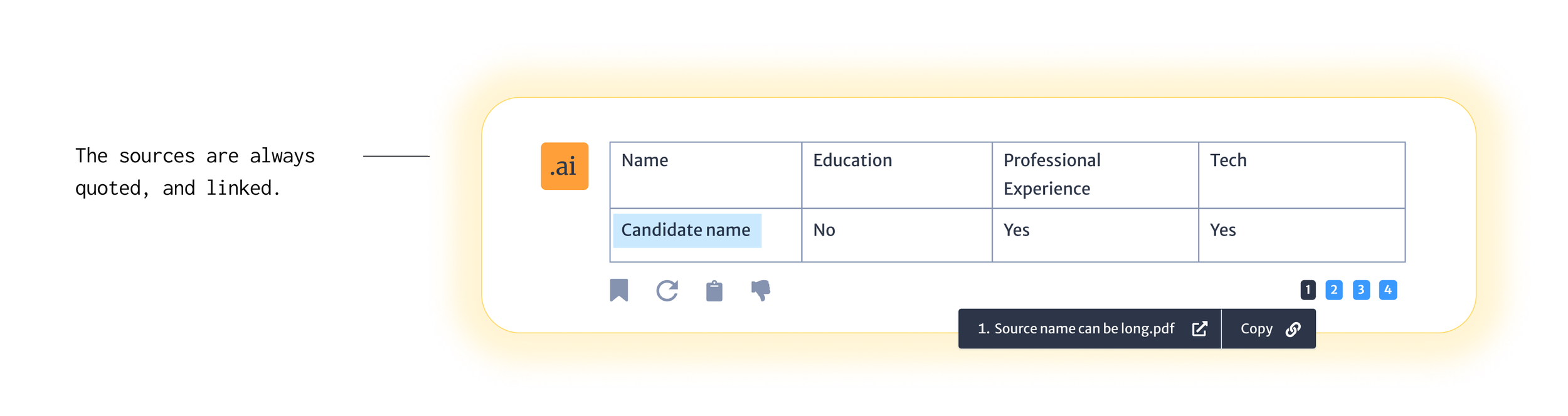Click the Yes value under Tech
Viewport: 1568px width, 416px height.
coord(1222,231)
